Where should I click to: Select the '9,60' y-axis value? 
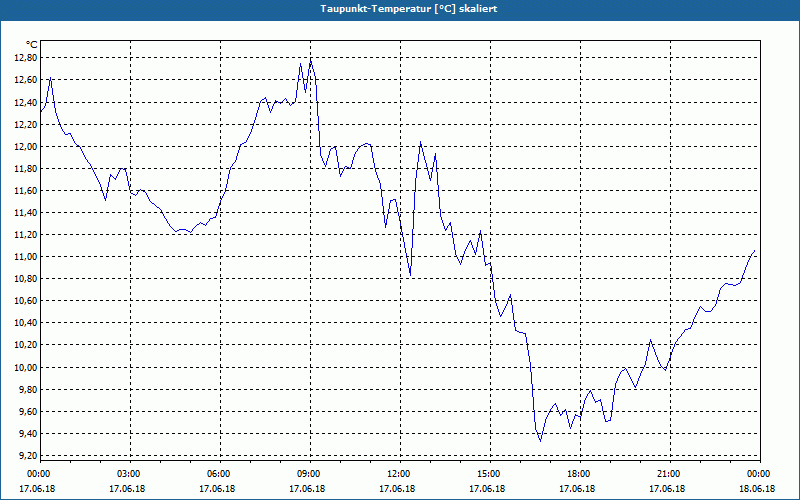coord(29,411)
